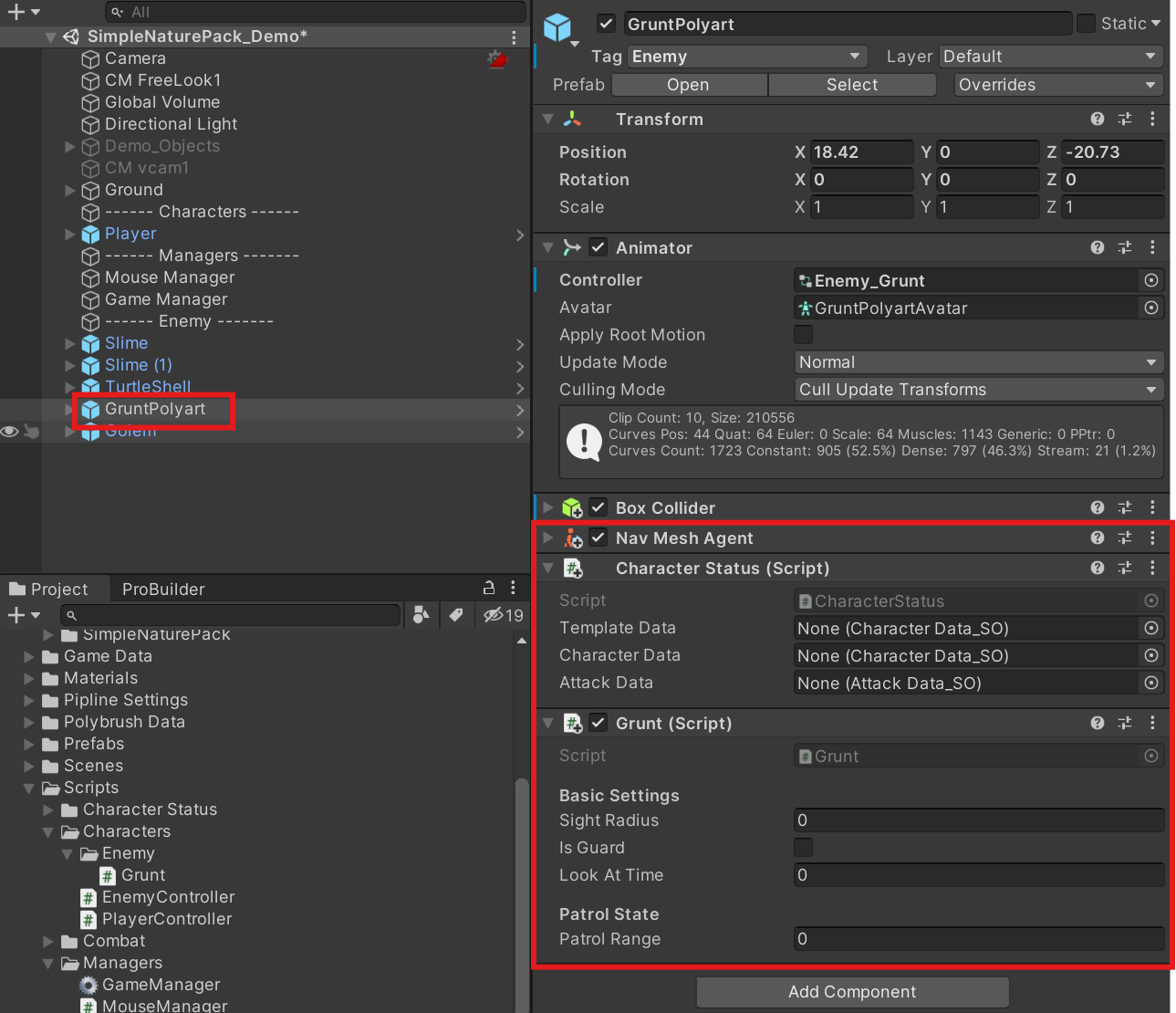Click the prefab Open button
The height and width of the screenshot is (1013, 1176).
coord(689,85)
